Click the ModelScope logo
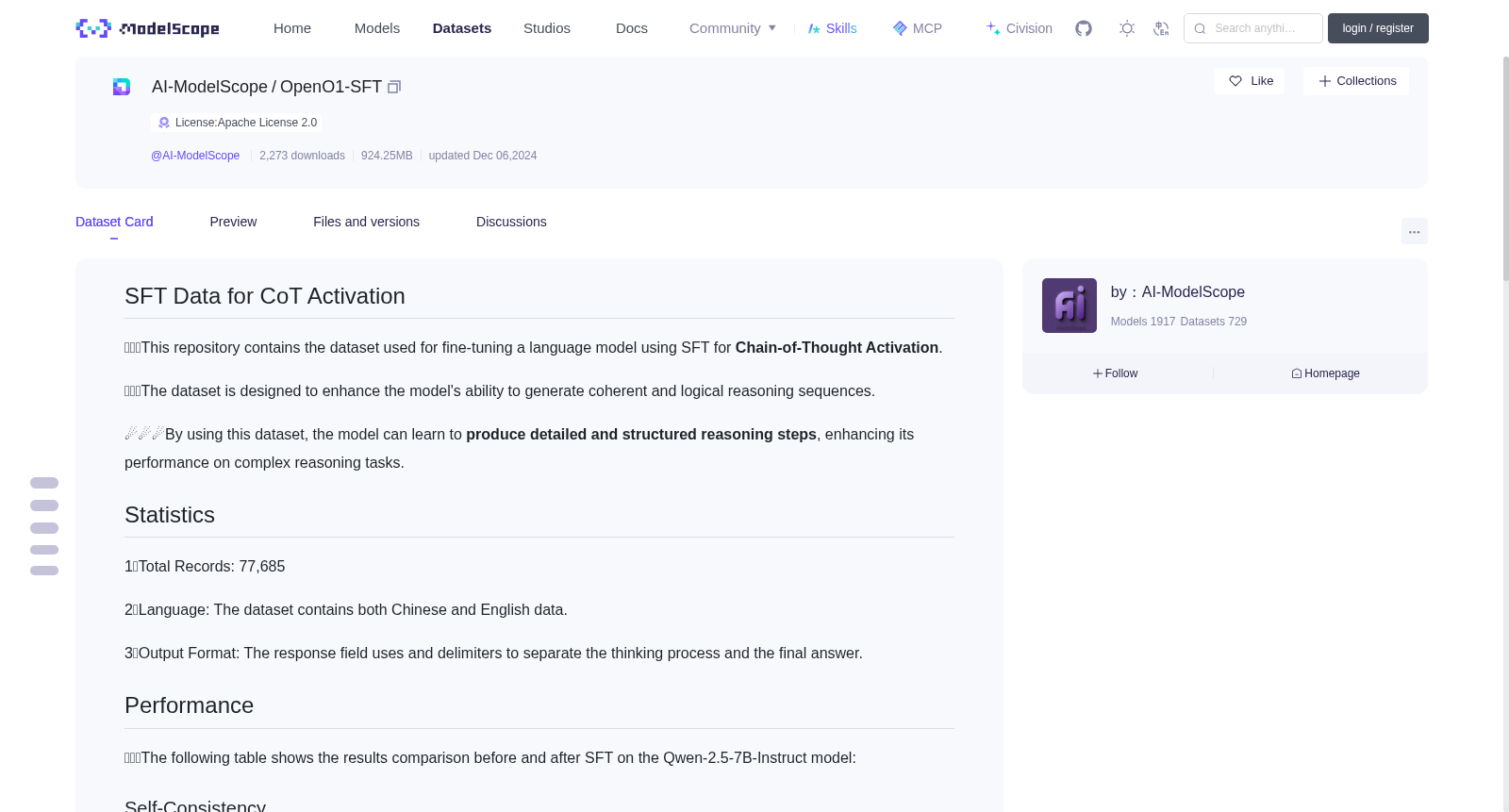 click(x=147, y=28)
